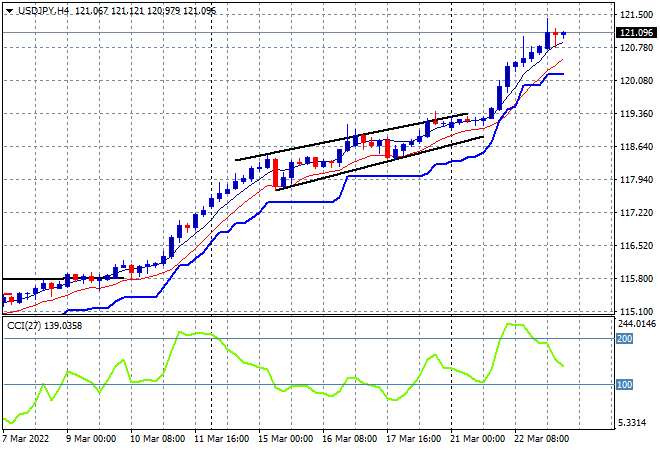Select the 17 Mar 16:00 time label

tap(413, 439)
